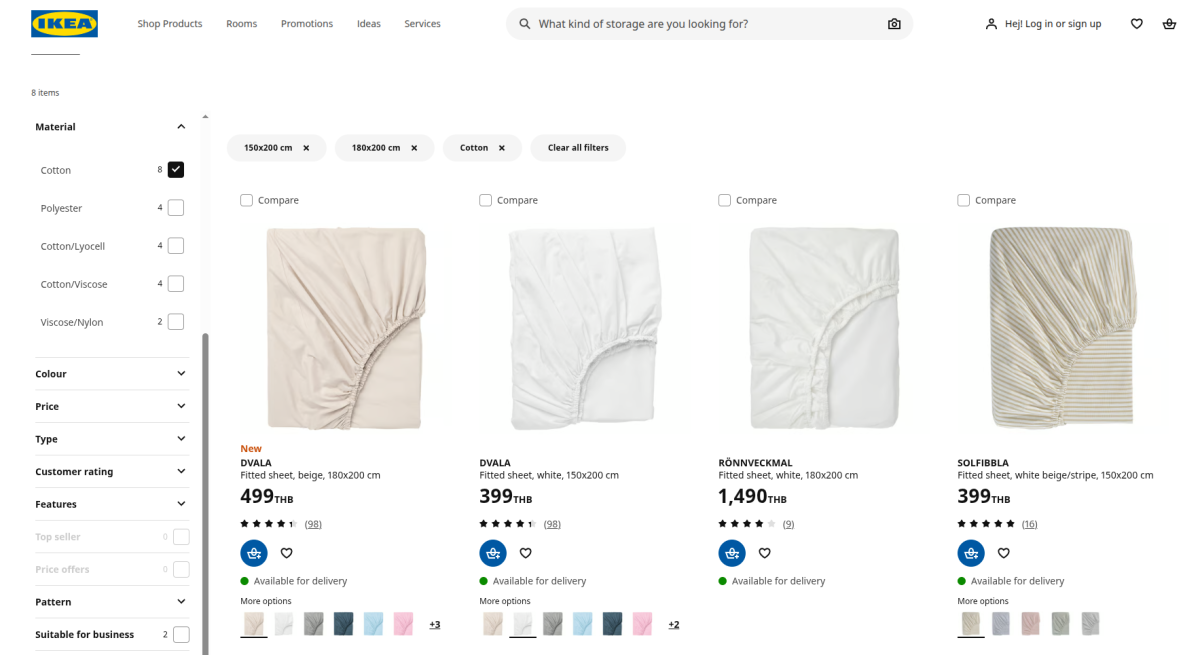Check the Suitable for business filter
Image resolution: width=1200 pixels, height=655 pixels.
[x=181, y=635]
